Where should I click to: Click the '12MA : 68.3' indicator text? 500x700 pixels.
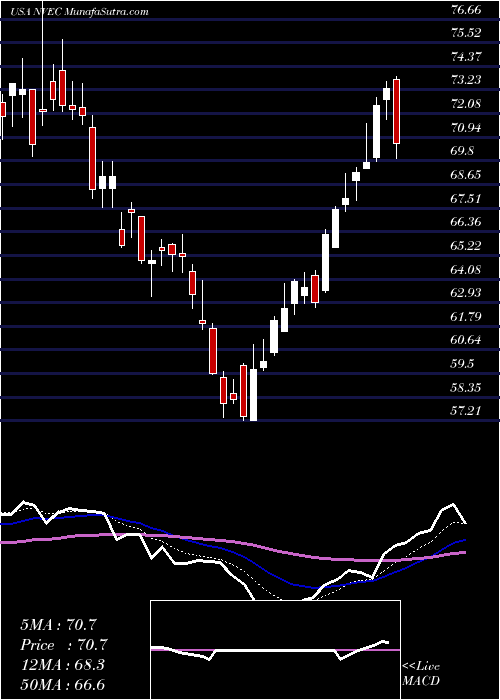pyautogui.click(x=62, y=665)
